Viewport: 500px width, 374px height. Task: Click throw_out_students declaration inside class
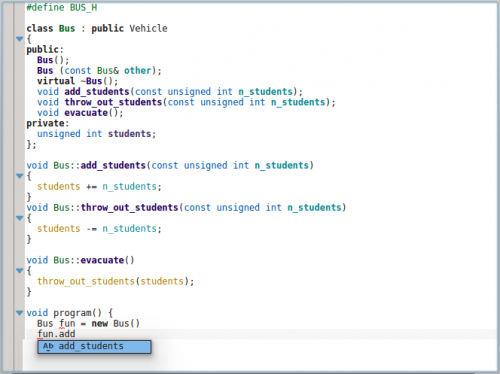point(186,102)
